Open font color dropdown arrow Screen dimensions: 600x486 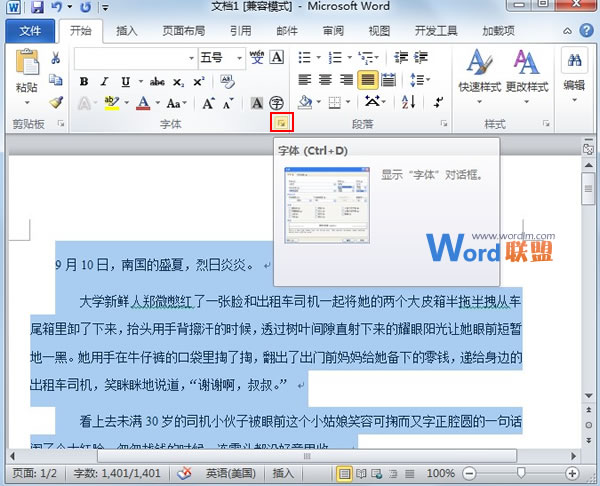(158, 103)
